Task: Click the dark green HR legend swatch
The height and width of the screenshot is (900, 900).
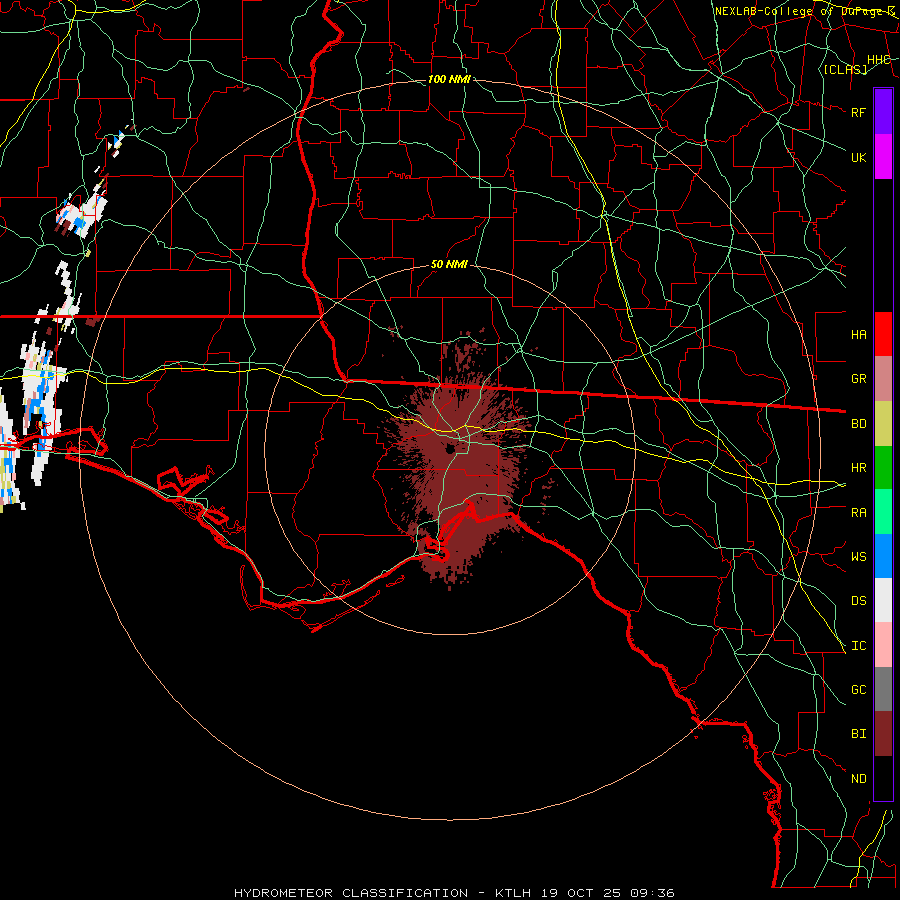Action: pos(883,468)
